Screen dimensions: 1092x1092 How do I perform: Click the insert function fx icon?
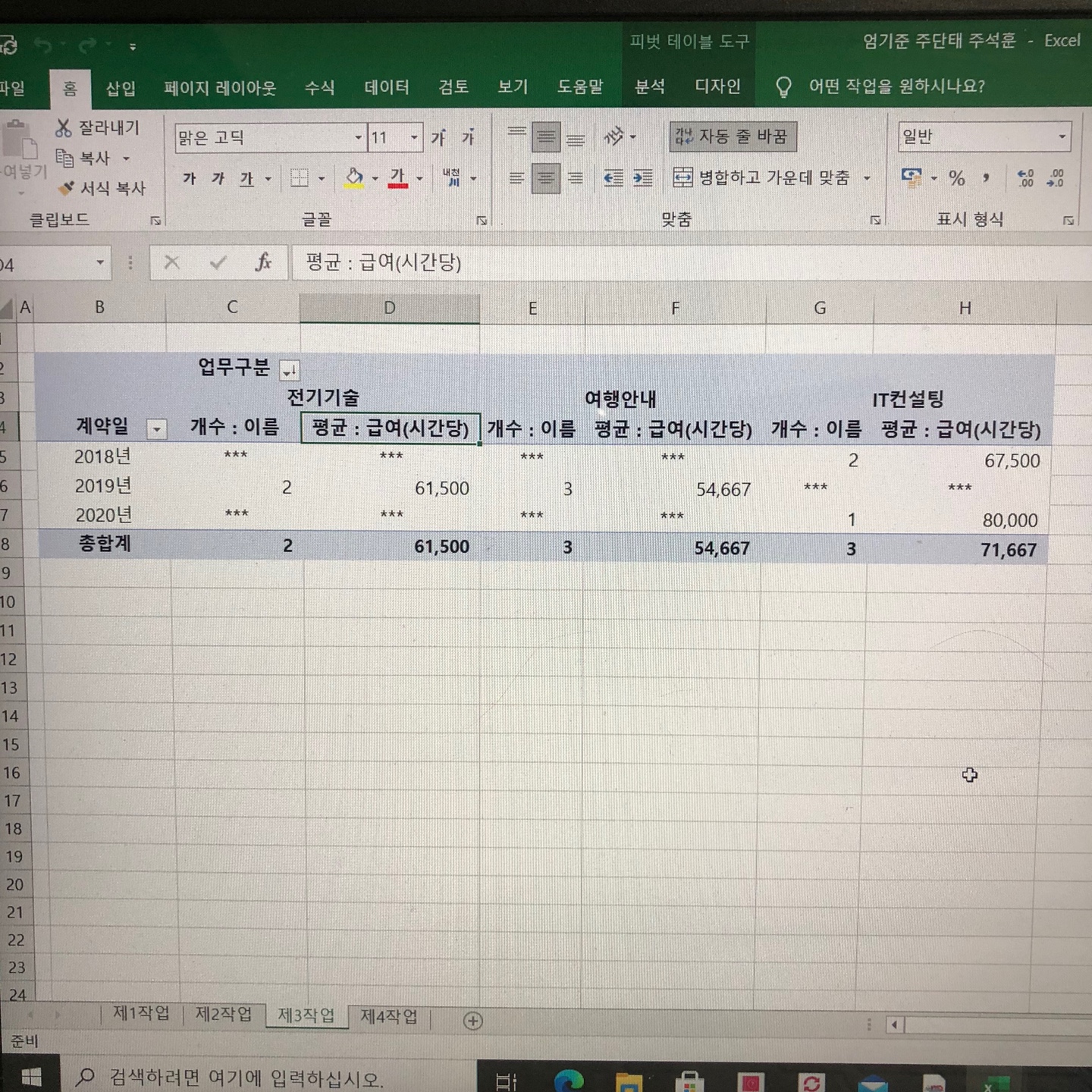(262, 263)
